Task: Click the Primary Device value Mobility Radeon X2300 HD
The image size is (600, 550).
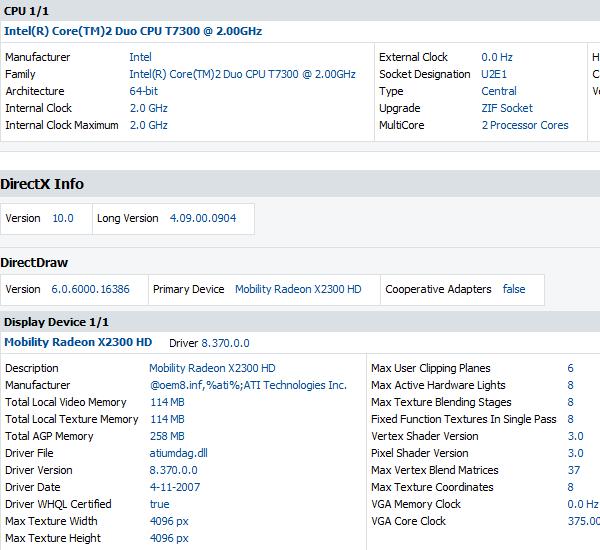Action: [298, 289]
